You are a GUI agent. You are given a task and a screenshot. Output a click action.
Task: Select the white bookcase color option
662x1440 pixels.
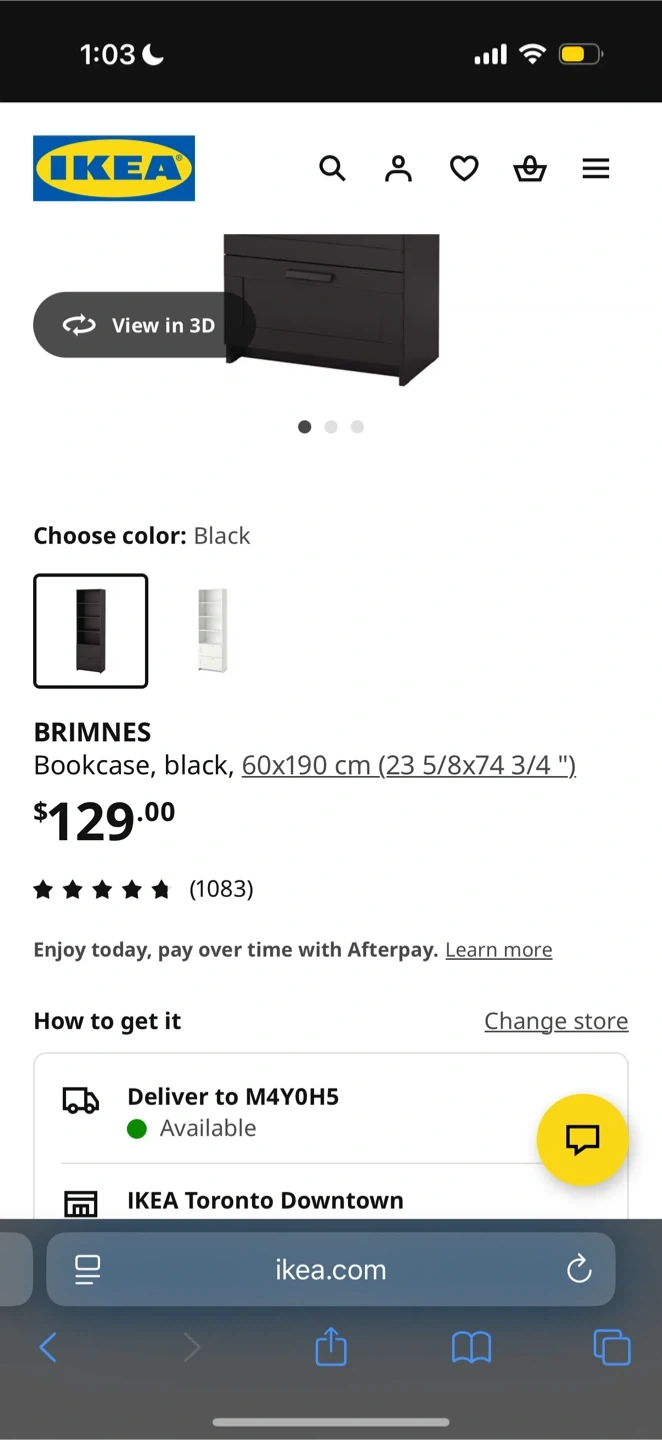212,631
